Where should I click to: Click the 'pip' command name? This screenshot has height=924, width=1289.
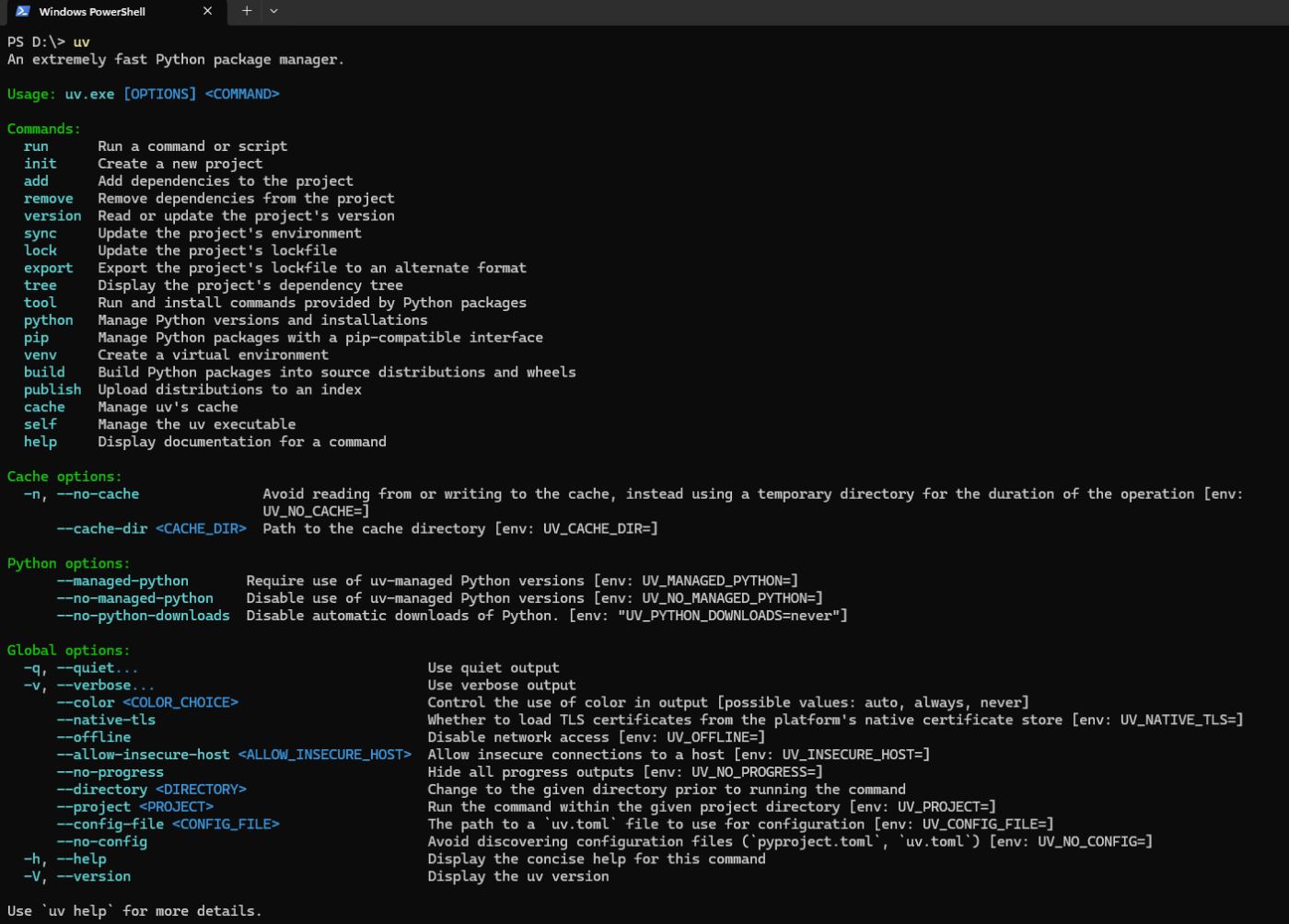point(36,338)
